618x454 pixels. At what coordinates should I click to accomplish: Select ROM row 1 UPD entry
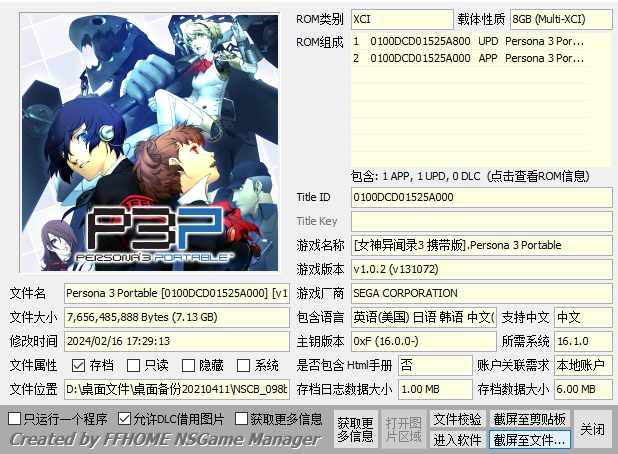(470, 41)
